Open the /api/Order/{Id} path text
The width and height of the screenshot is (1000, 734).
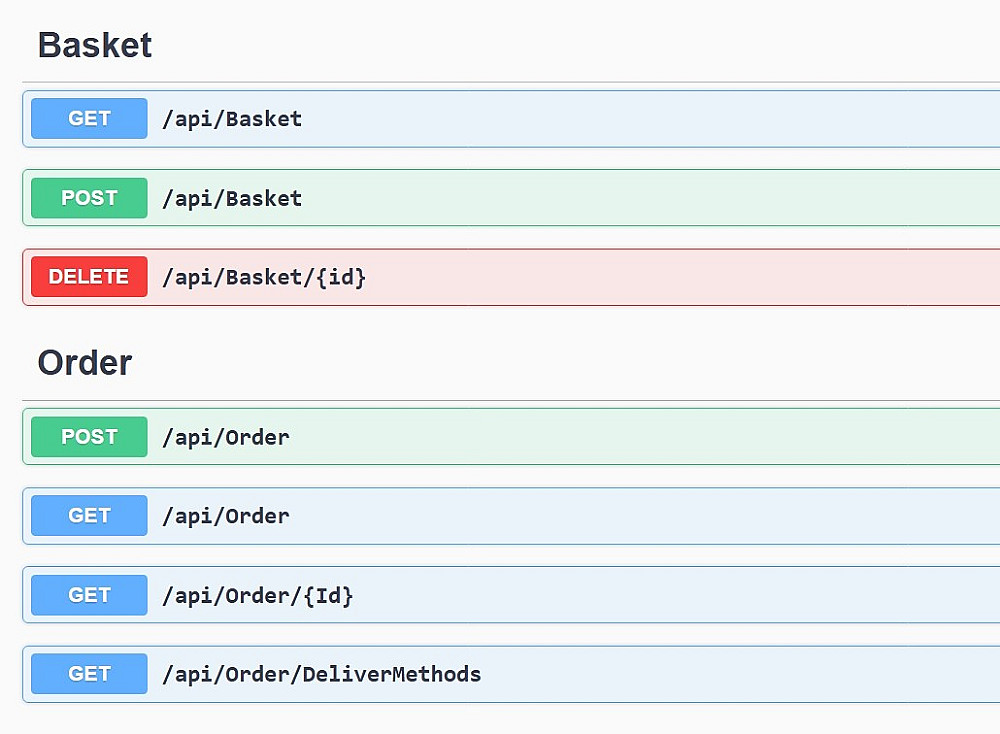pyautogui.click(x=258, y=595)
